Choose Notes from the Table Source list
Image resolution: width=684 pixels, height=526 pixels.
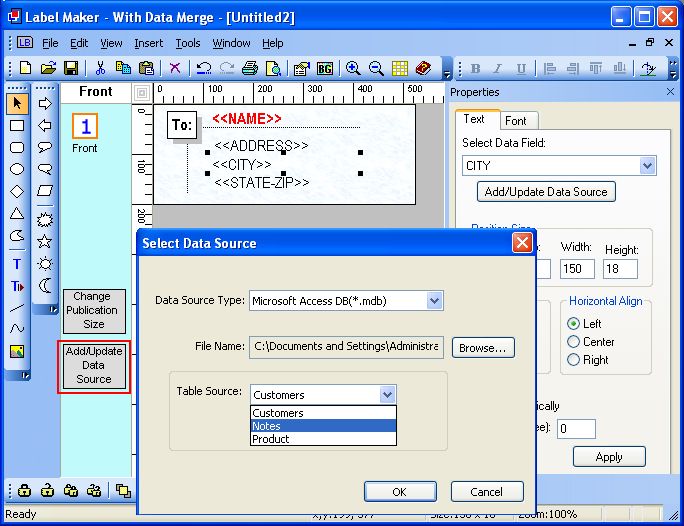pos(323,426)
